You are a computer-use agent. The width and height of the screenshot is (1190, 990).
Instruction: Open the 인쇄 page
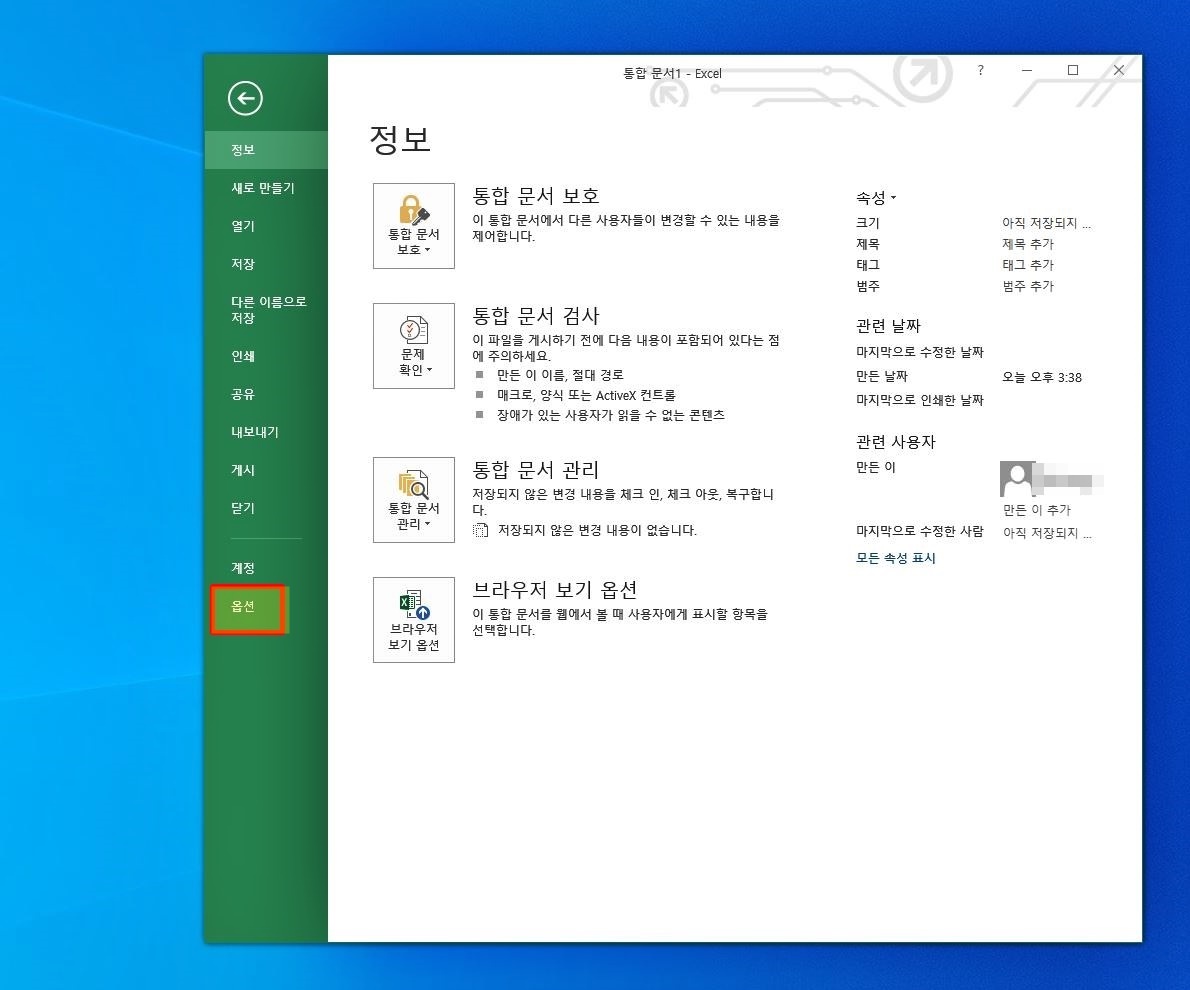click(x=266, y=355)
